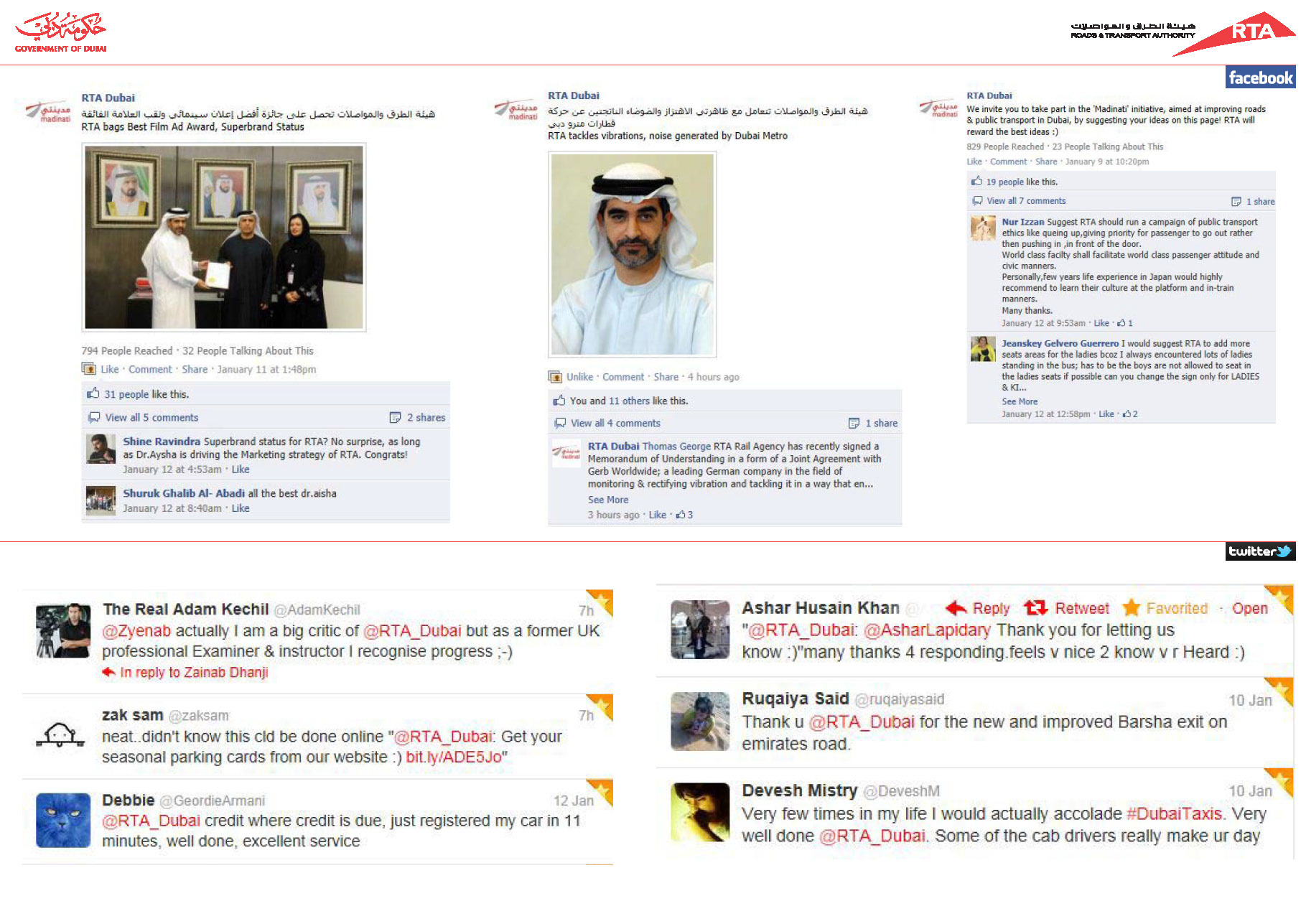Like the Thomas George comment
Screen dimensions: 1306x924
point(658,515)
